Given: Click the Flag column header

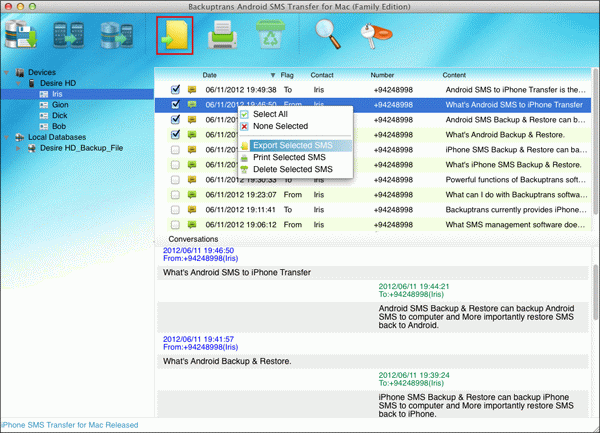Looking at the screenshot, I should [287, 75].
